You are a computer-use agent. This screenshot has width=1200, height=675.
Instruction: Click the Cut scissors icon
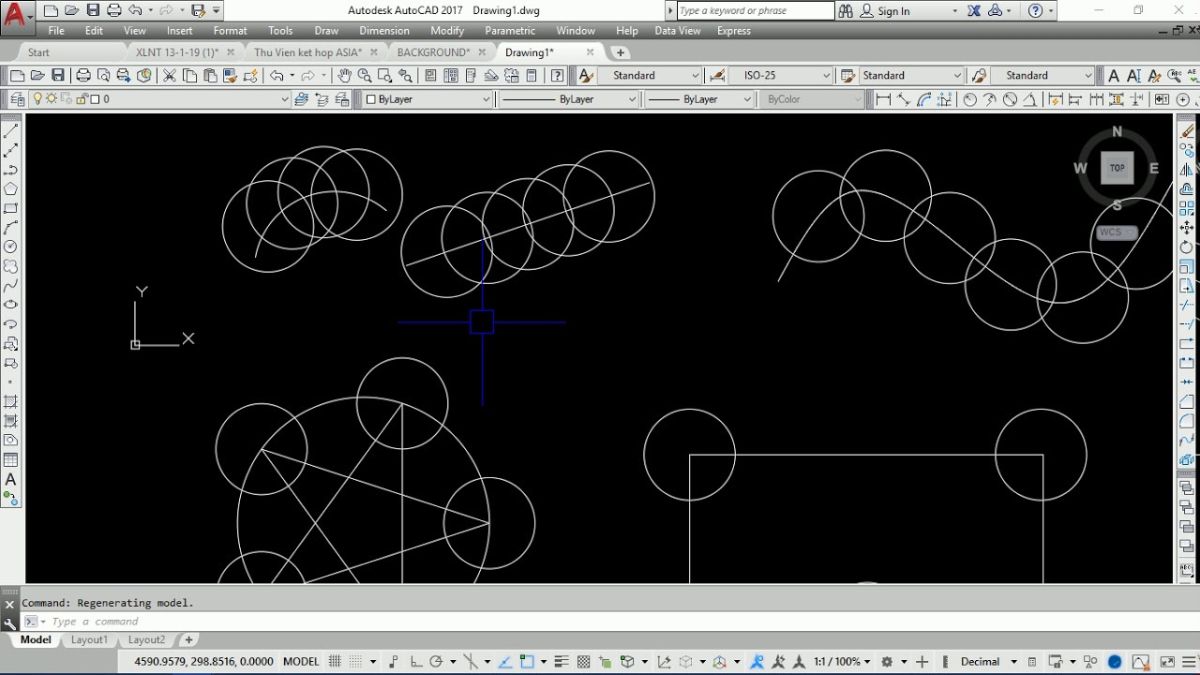click(169, 75)
